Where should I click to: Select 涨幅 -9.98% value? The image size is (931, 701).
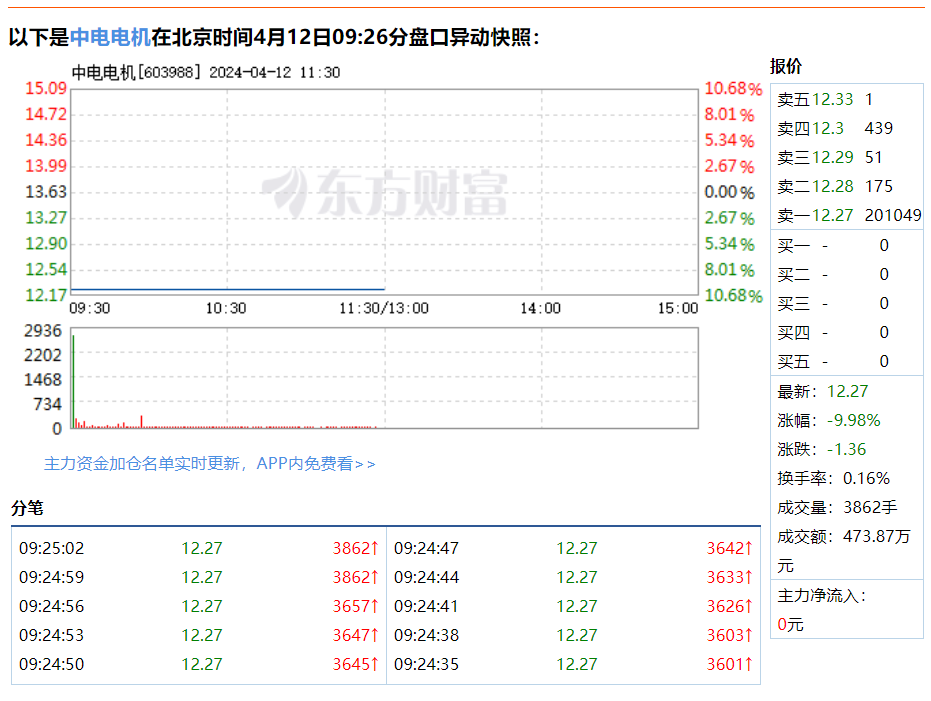pos(854,421)
